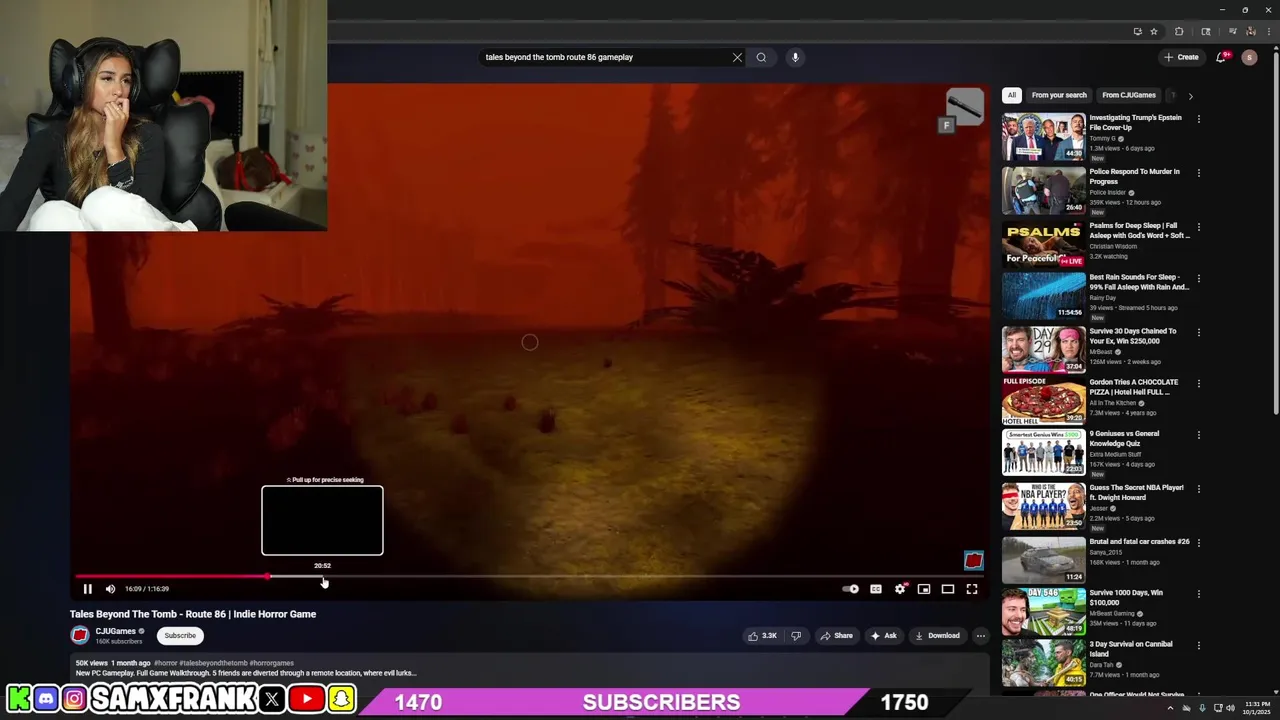Open the YouTube account avatar menu
The image size is (1280, 720).
(x=1249, y=57)
